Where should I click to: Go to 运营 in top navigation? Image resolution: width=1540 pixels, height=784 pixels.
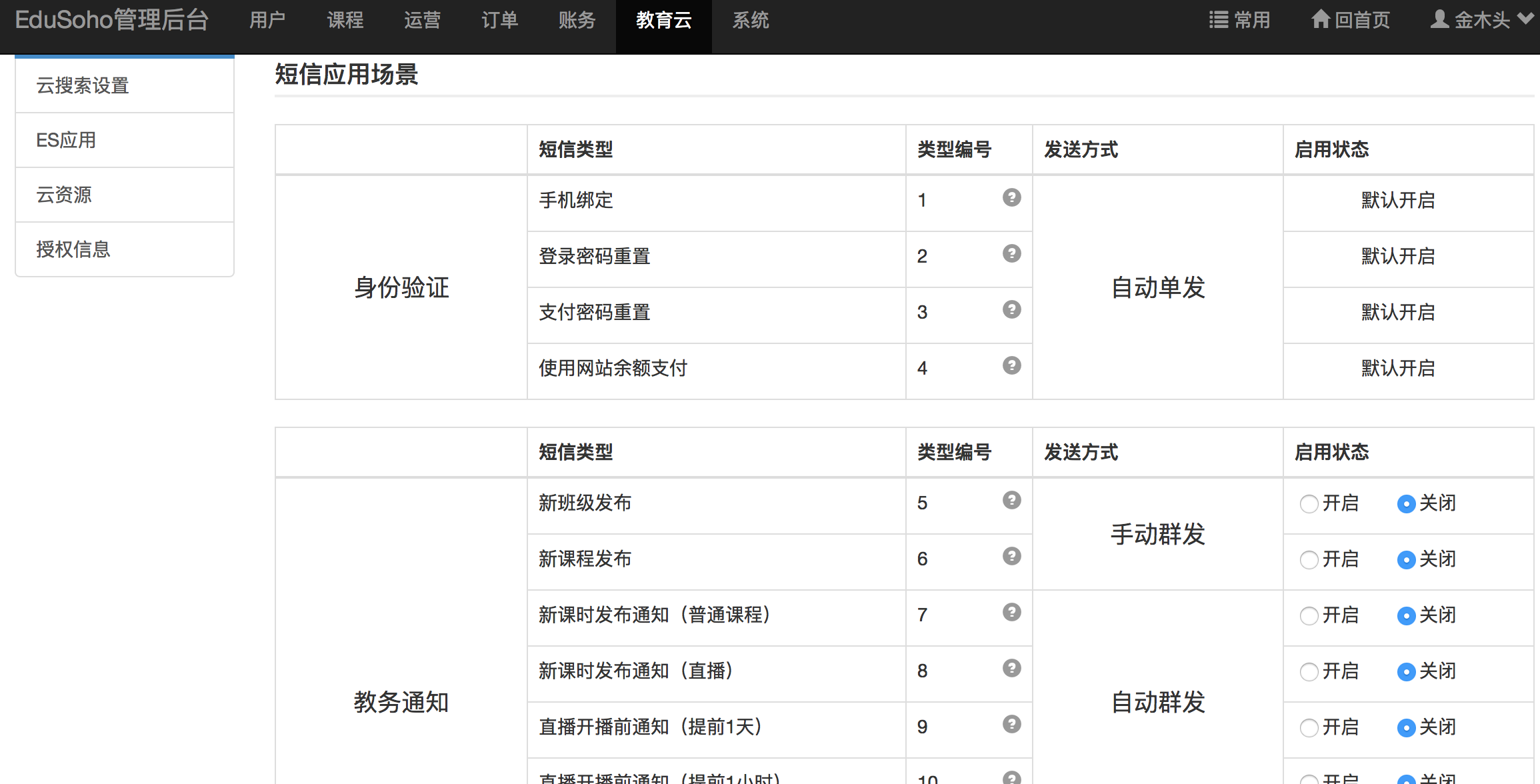[422, 20]
